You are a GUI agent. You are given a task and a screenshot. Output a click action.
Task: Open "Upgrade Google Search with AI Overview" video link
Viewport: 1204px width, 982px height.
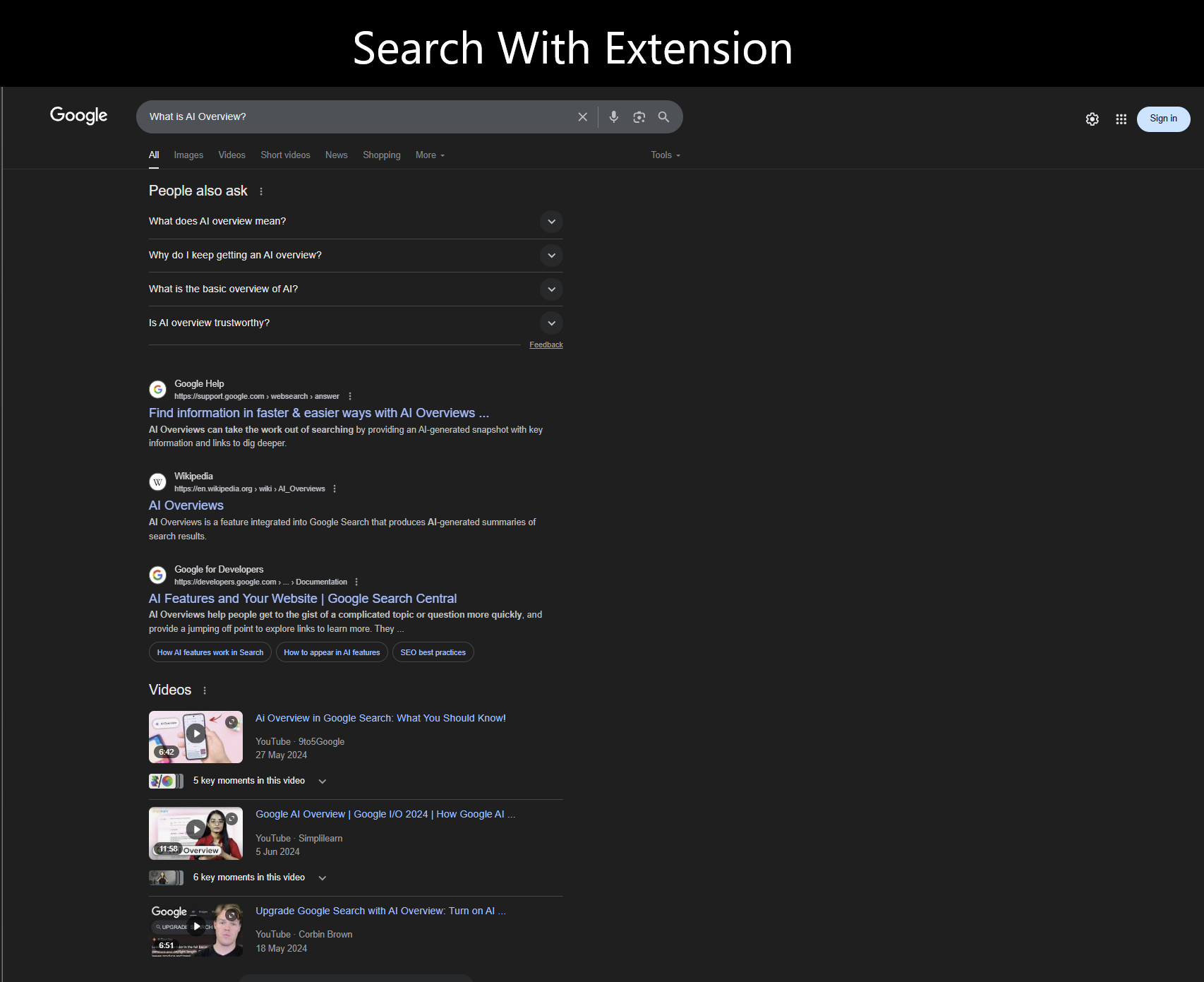[x=380, y=911]
